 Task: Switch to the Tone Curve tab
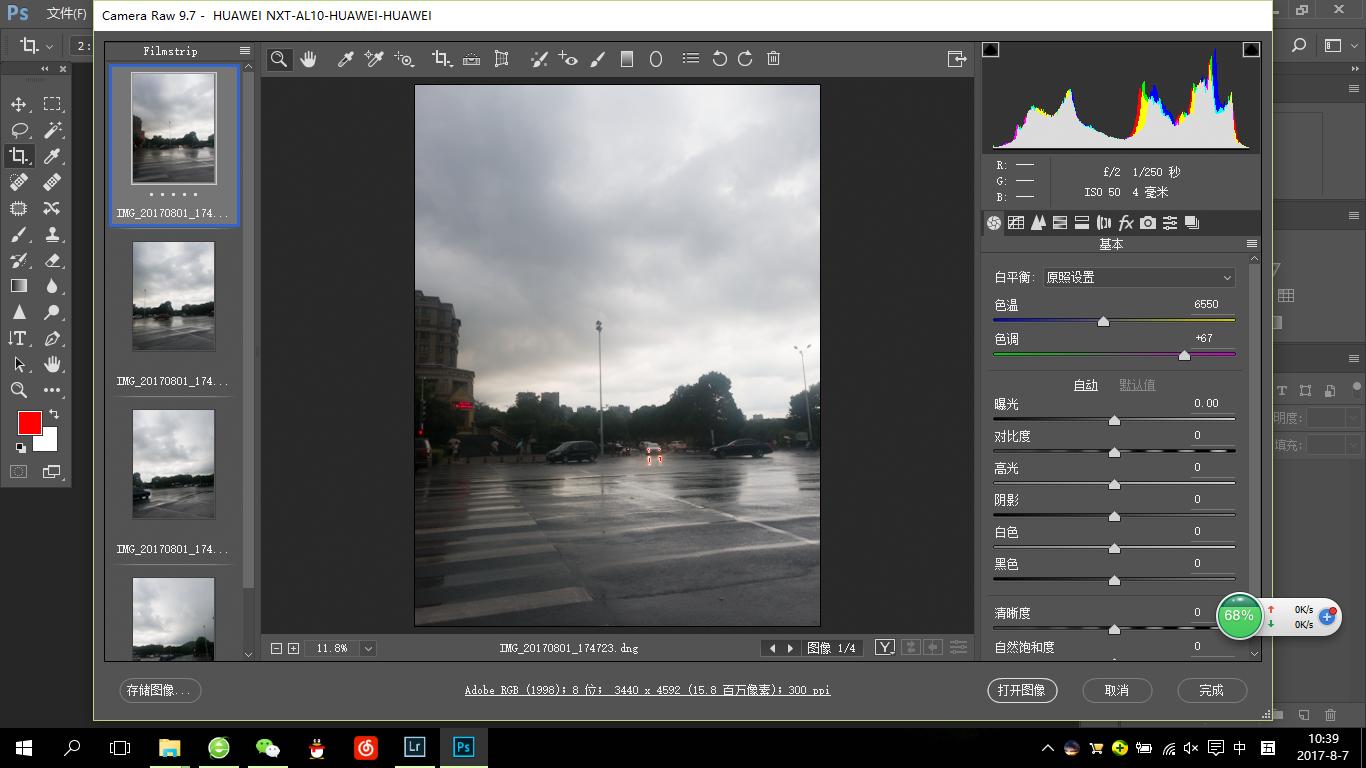pyautogui.click(x=1016, y=223)
